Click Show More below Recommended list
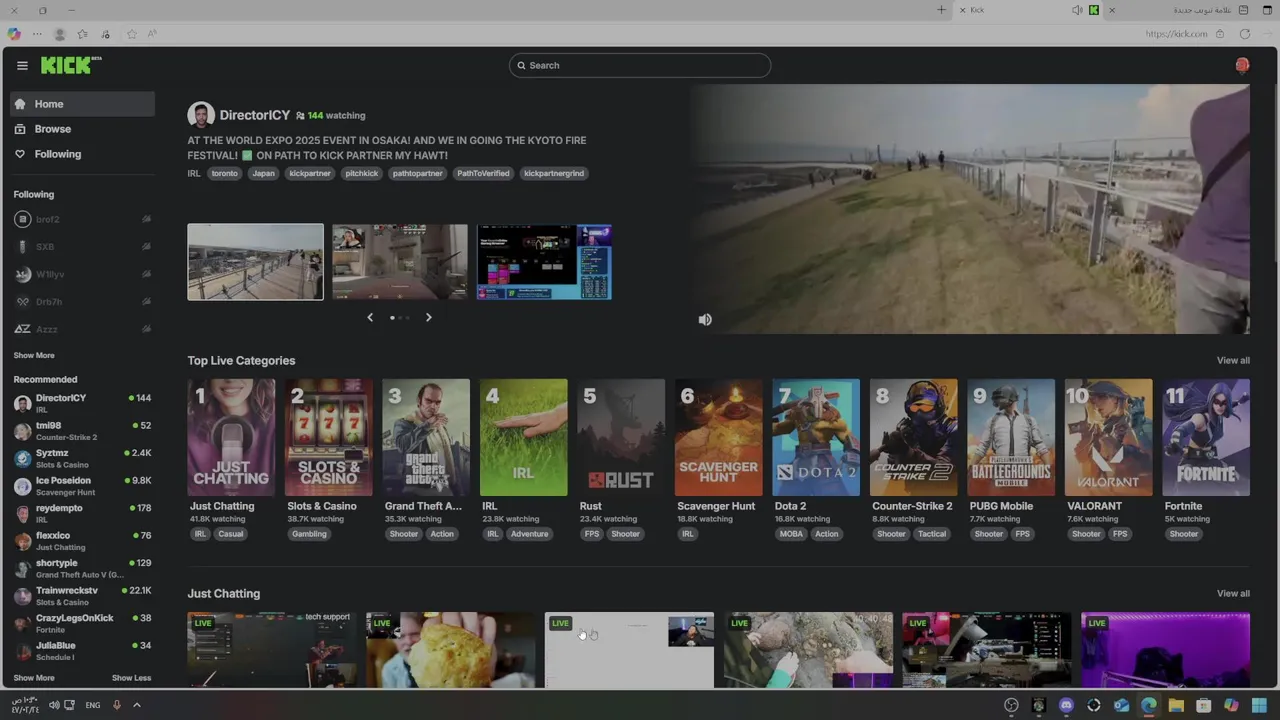The height and width of the screenshot is (720, 1280). click(x=34, y=678)
